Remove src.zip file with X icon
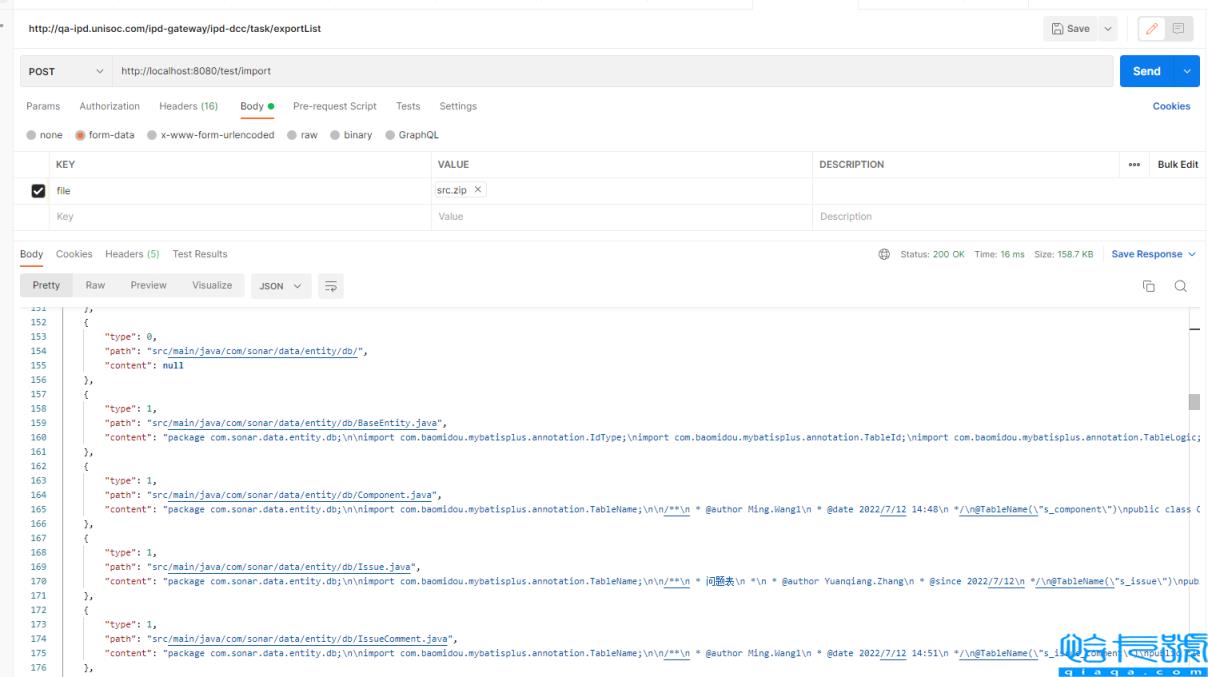1208x677 pixels. 478,190
